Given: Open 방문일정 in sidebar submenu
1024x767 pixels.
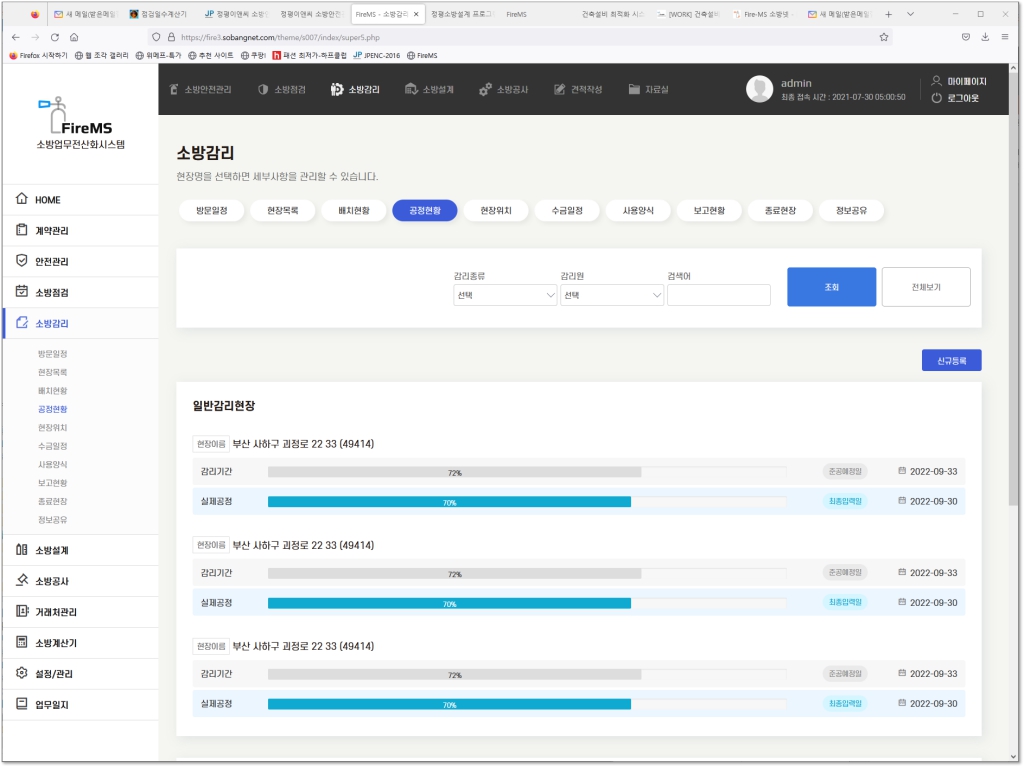Looking at the screenshot, I should (53, 354).
